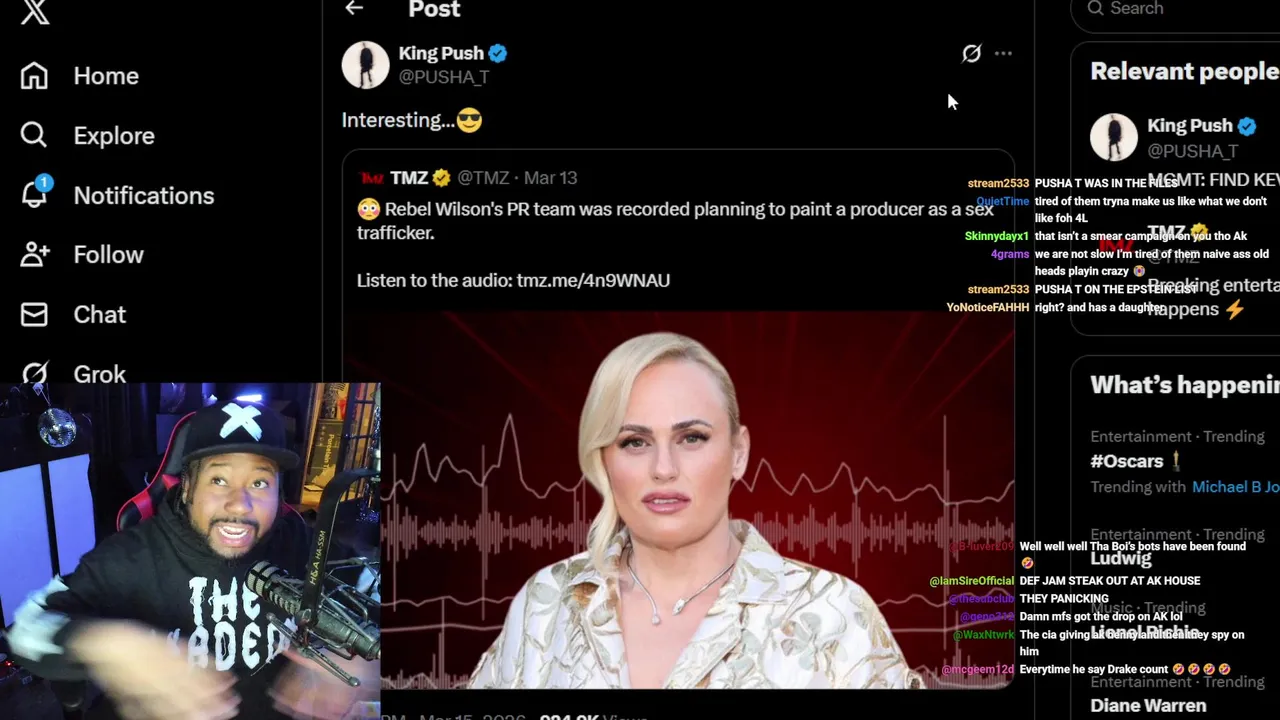This screenshot has width=1280, height=720.
Task: Click King Push under Relevant people
Action: click(x=1189, y=126)
